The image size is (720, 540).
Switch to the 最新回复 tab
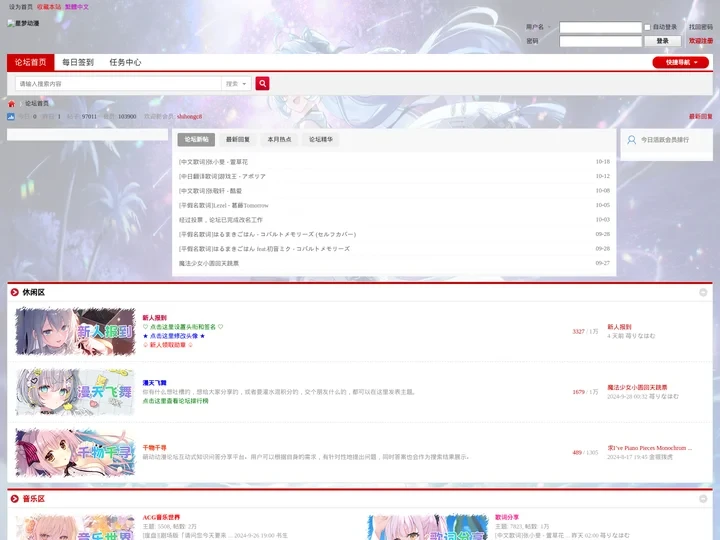coord(238,140)
